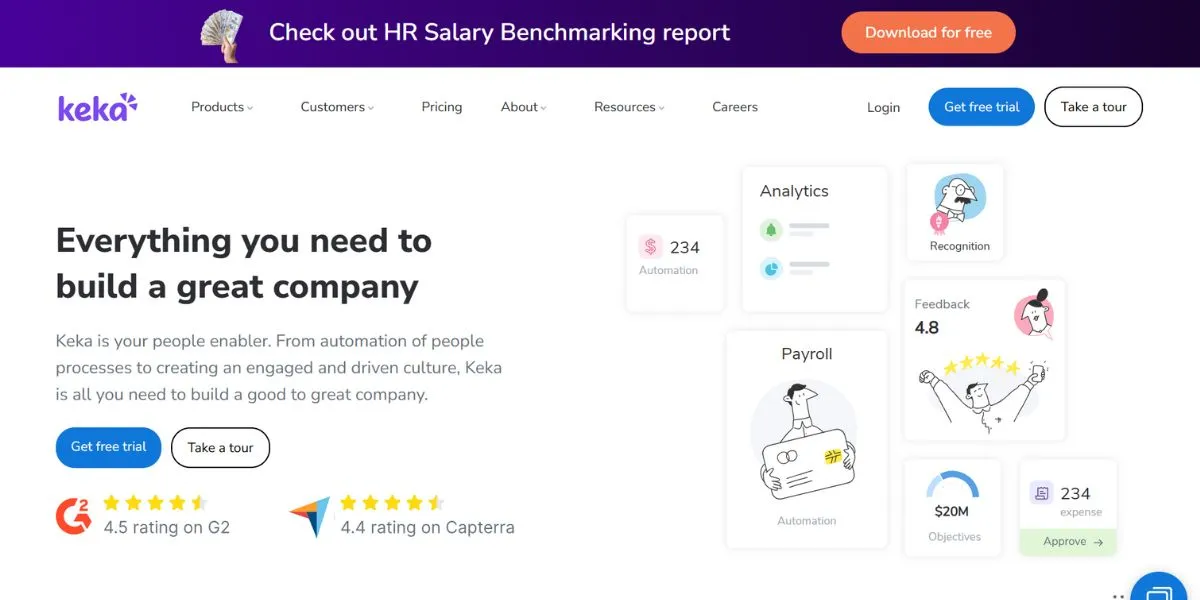Click the Capterra logo icon
Screen dimensions: 1200x600
click(x=310, y=516)
